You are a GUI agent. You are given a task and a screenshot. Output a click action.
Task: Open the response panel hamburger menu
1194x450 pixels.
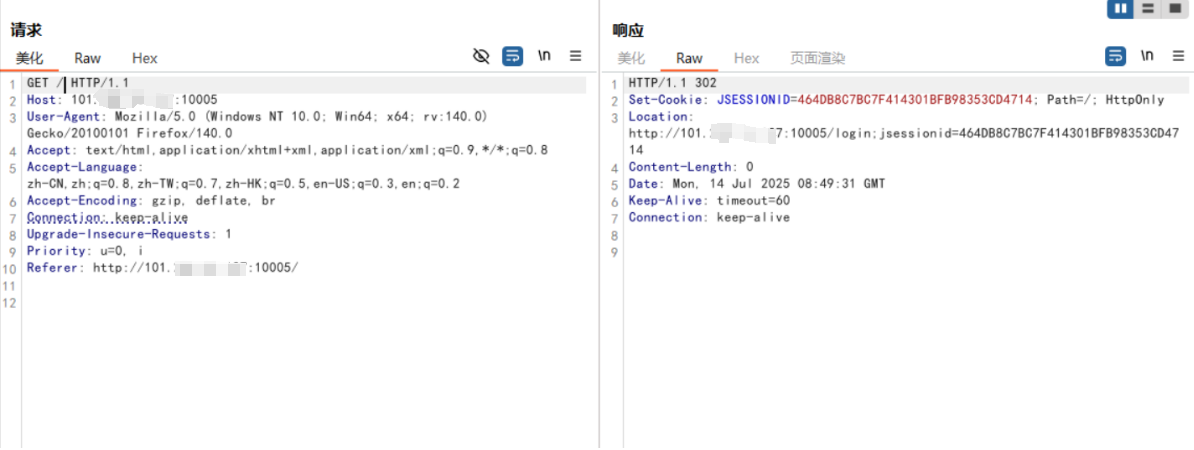point(1178,57)
